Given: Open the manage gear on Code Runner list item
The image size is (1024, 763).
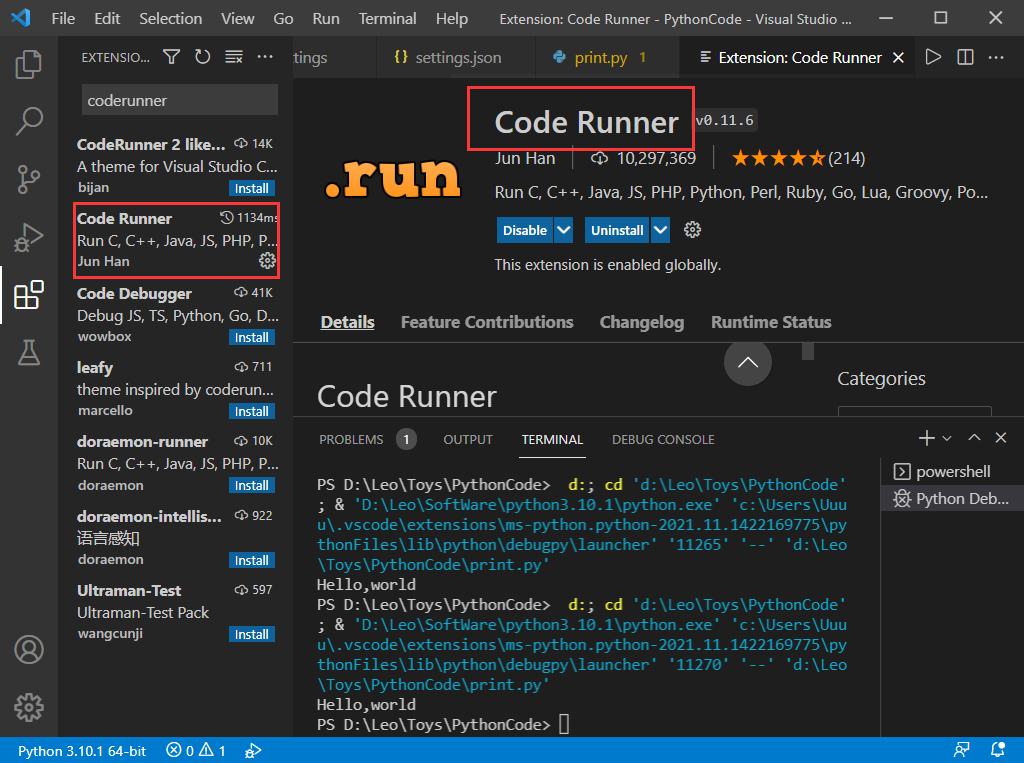Looking at the screenshot, I should point(266,260).
